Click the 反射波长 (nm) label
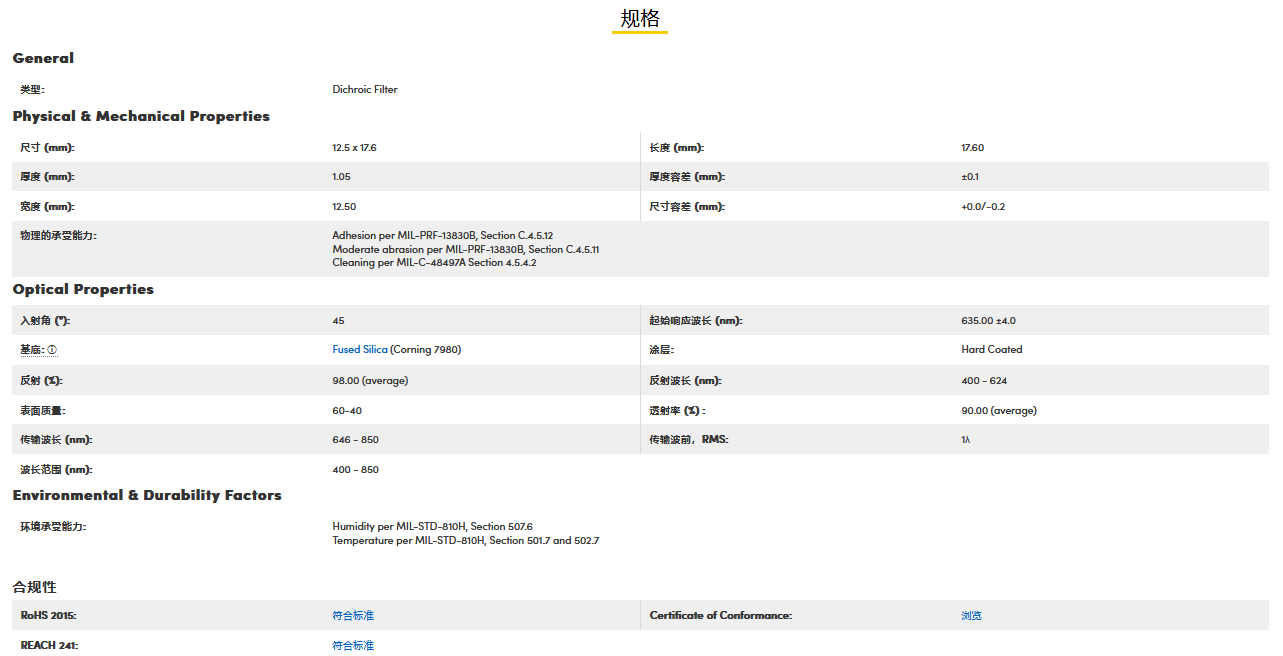This screenshot has height=656, width=1283. 685,381
